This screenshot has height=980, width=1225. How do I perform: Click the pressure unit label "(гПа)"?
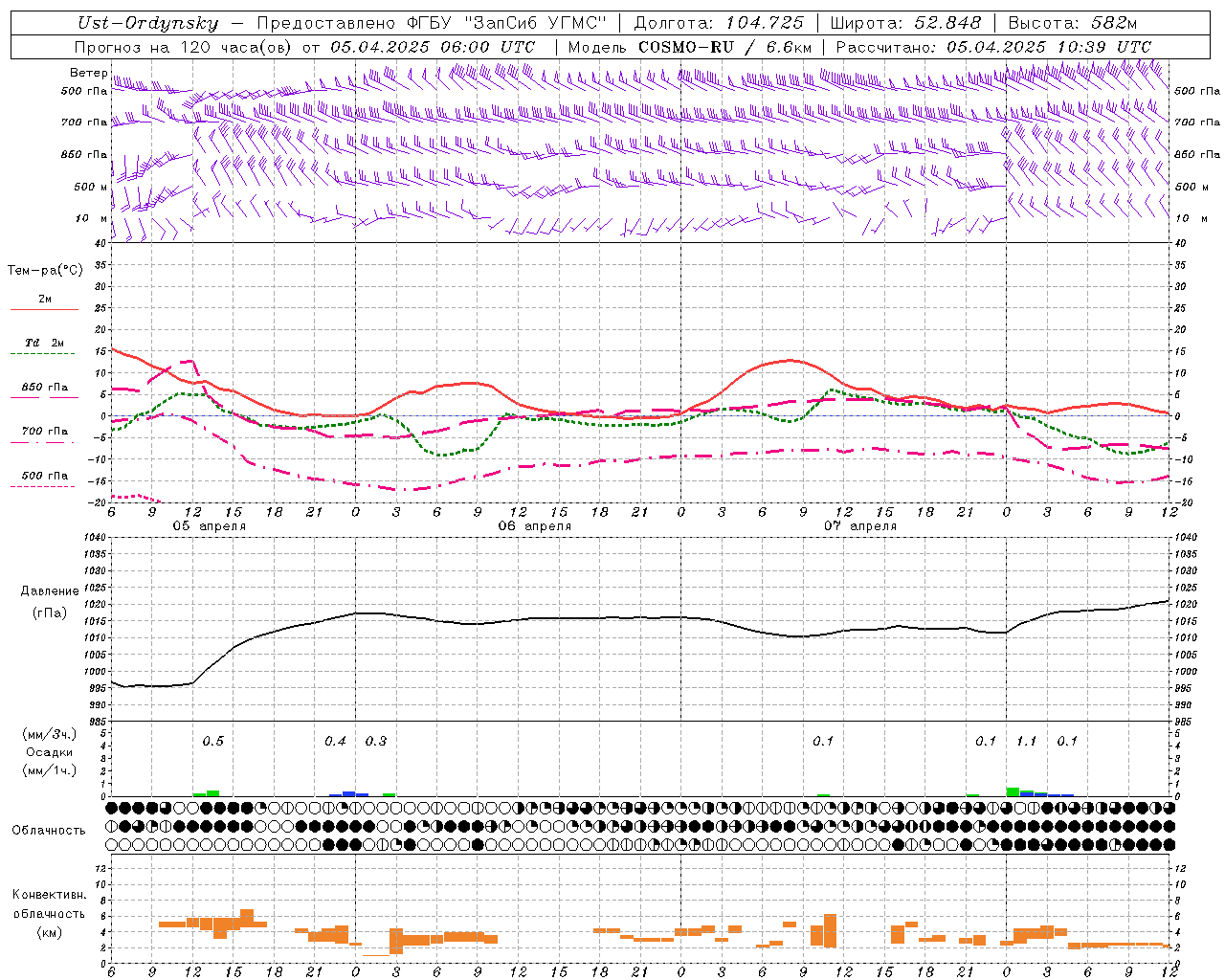[50, 612]
